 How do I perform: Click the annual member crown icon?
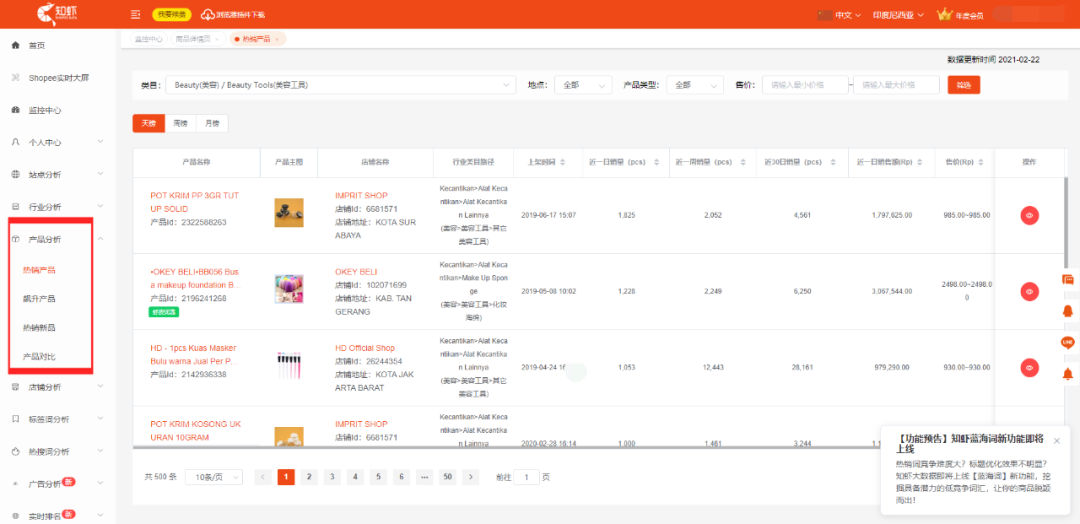pos(944,14)
